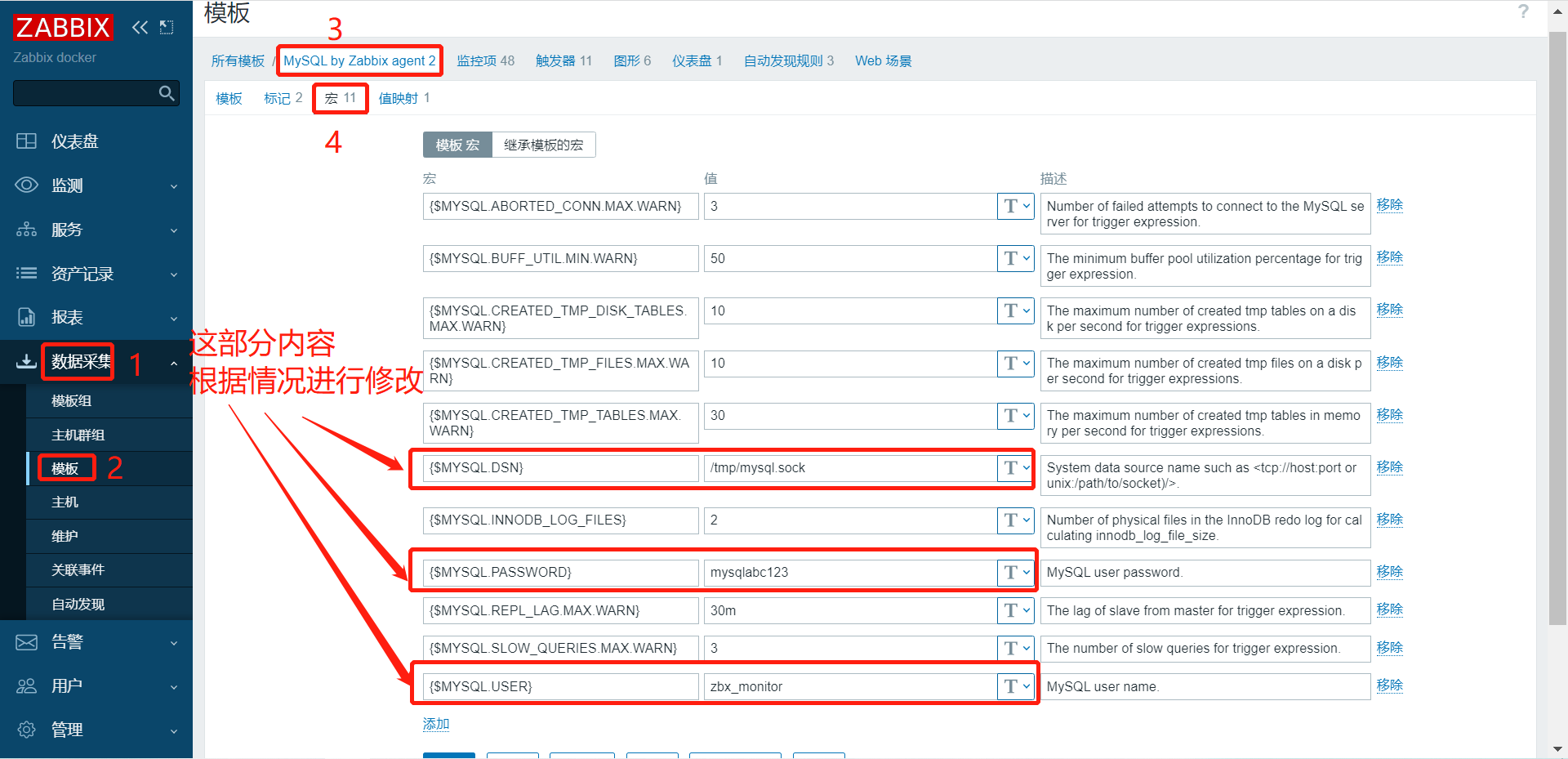Click the 数据采集 download icon
The image size is (1568, 759).
(26, 361)
